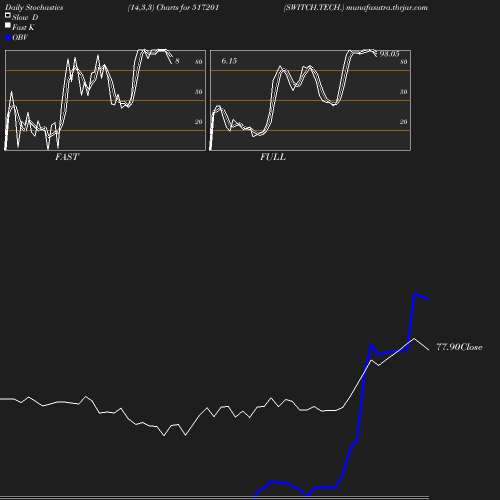The image size is (500, 500).
Task: Select '(14,3,3) Charts for 517201' text
Action: coord(173,8)
